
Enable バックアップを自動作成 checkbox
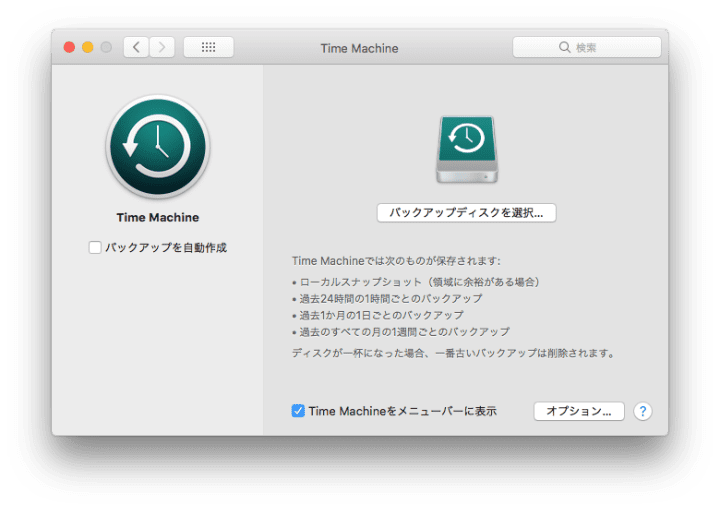(x=95, y=248)
